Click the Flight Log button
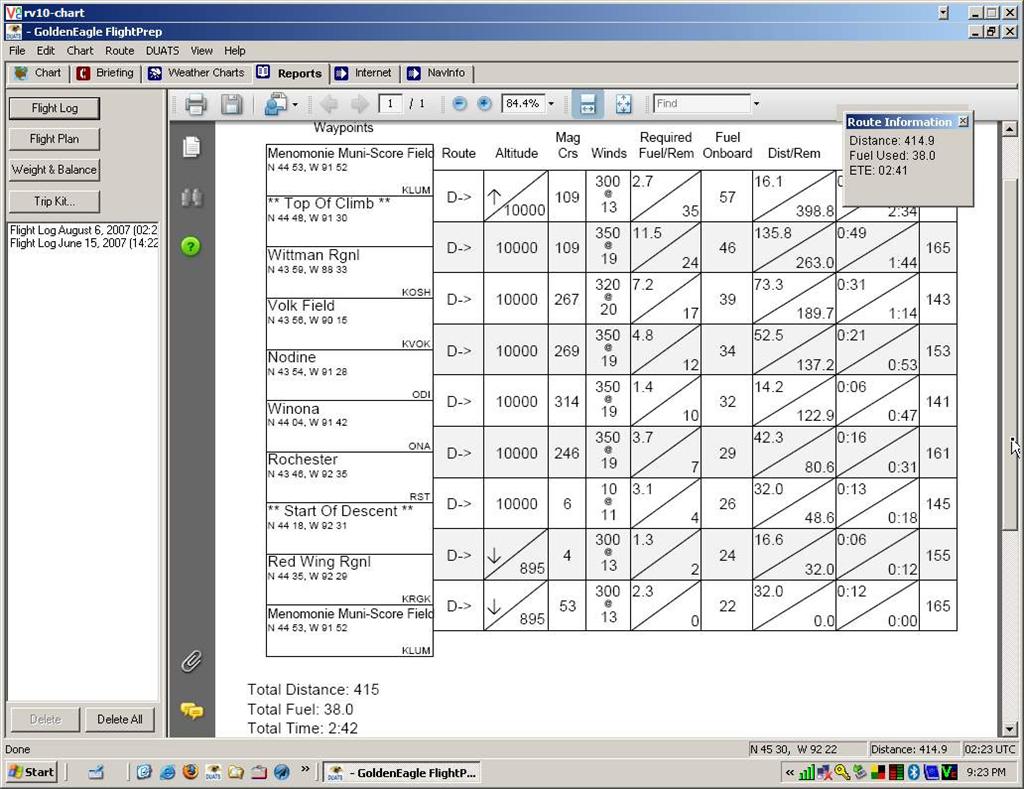 pos(54,108)
